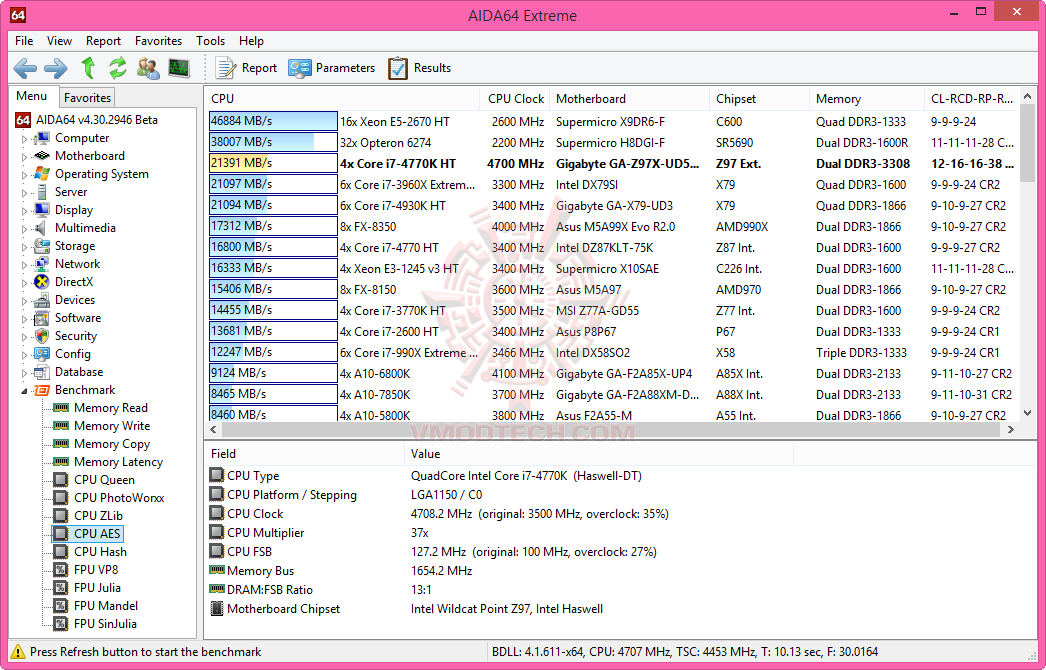Sort by the Chipset column header
Screen dimensions: 1046x670
point(760,99)
